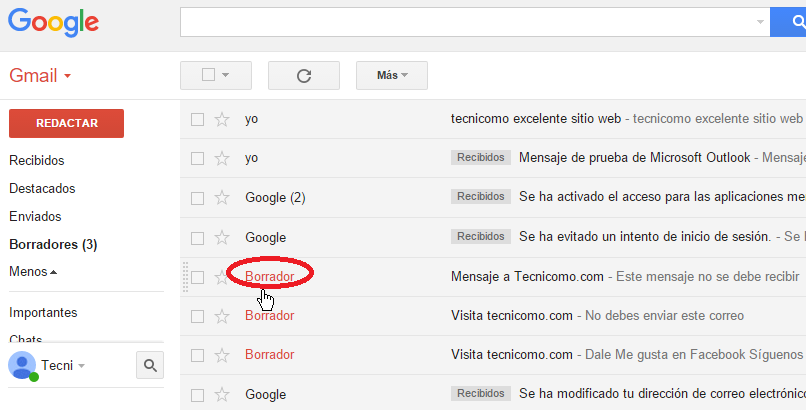The image size is (806, 410).
Task: Open the Destacados folder
Action: point(42,189)
